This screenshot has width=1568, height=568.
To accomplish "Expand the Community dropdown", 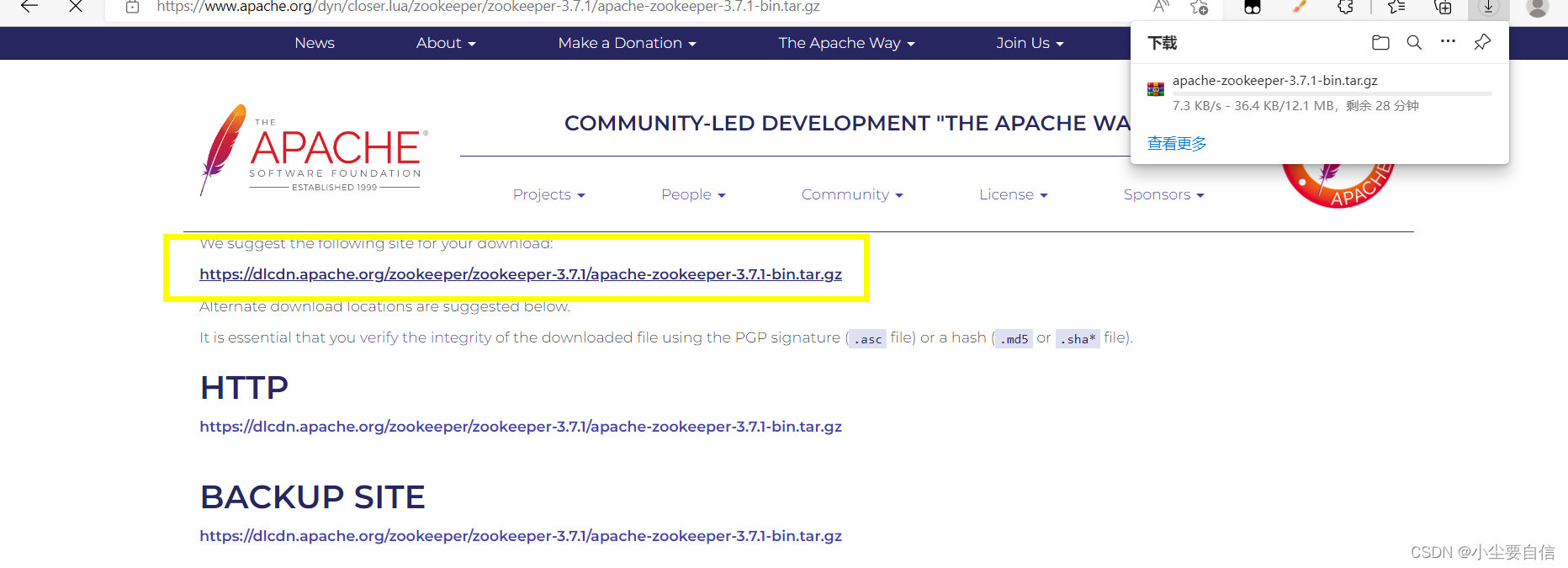I will (852, 194).
